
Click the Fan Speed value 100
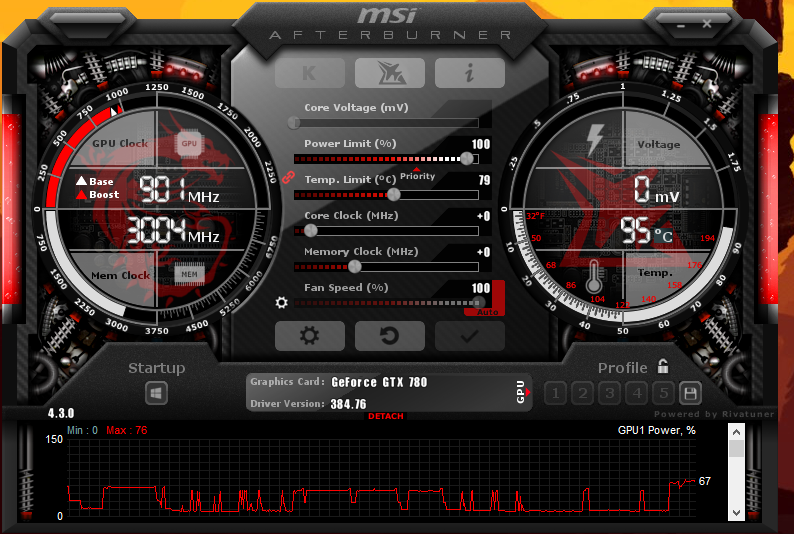pyautogui.click(x=481, y=288)
